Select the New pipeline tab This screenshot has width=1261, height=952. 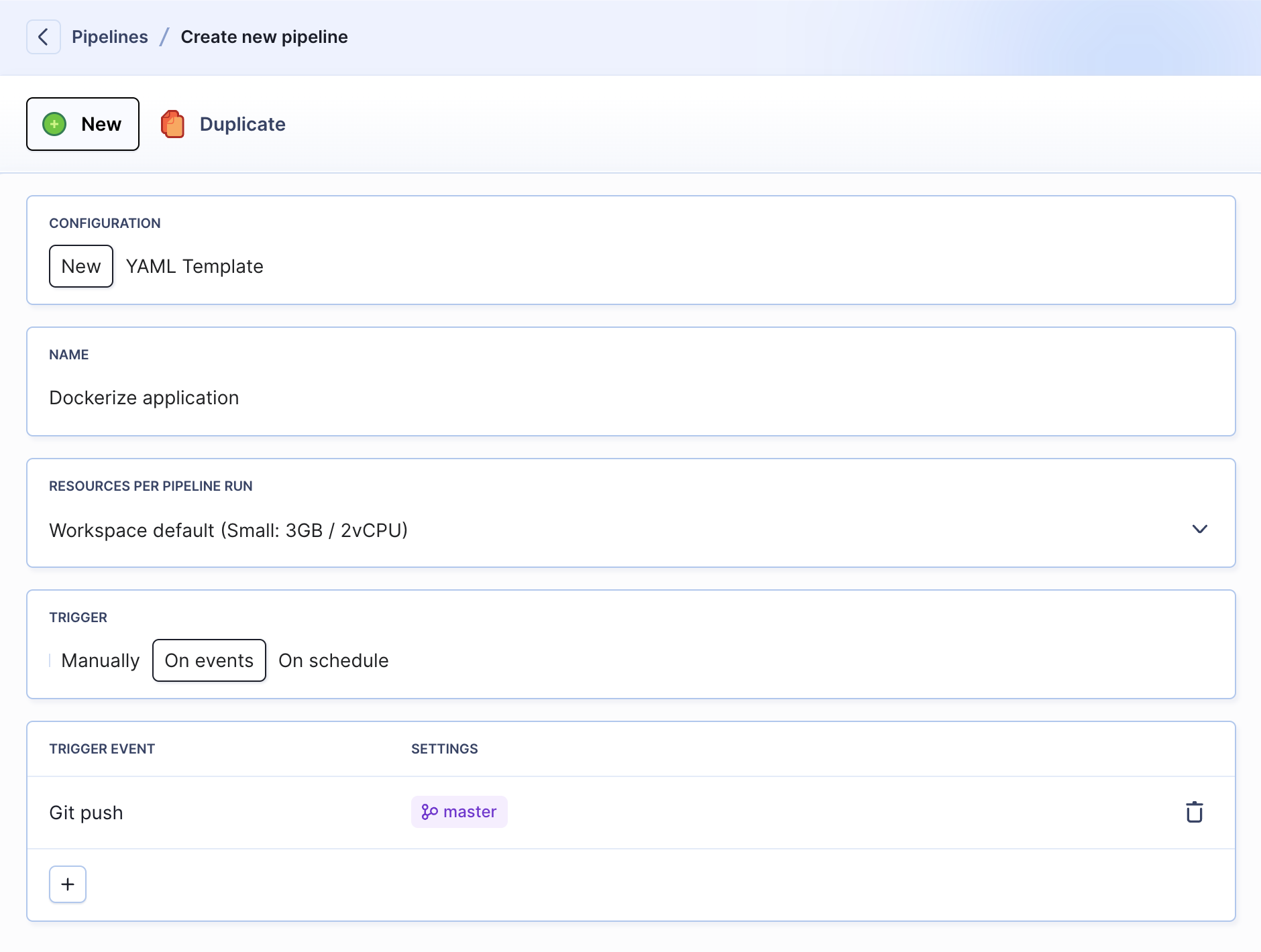tap(83, 124)
